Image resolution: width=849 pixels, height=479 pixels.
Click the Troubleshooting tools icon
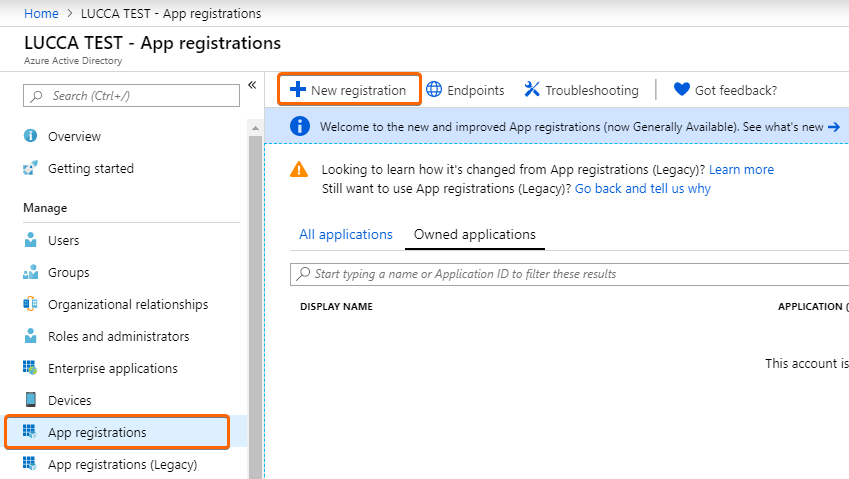point(532,89)
